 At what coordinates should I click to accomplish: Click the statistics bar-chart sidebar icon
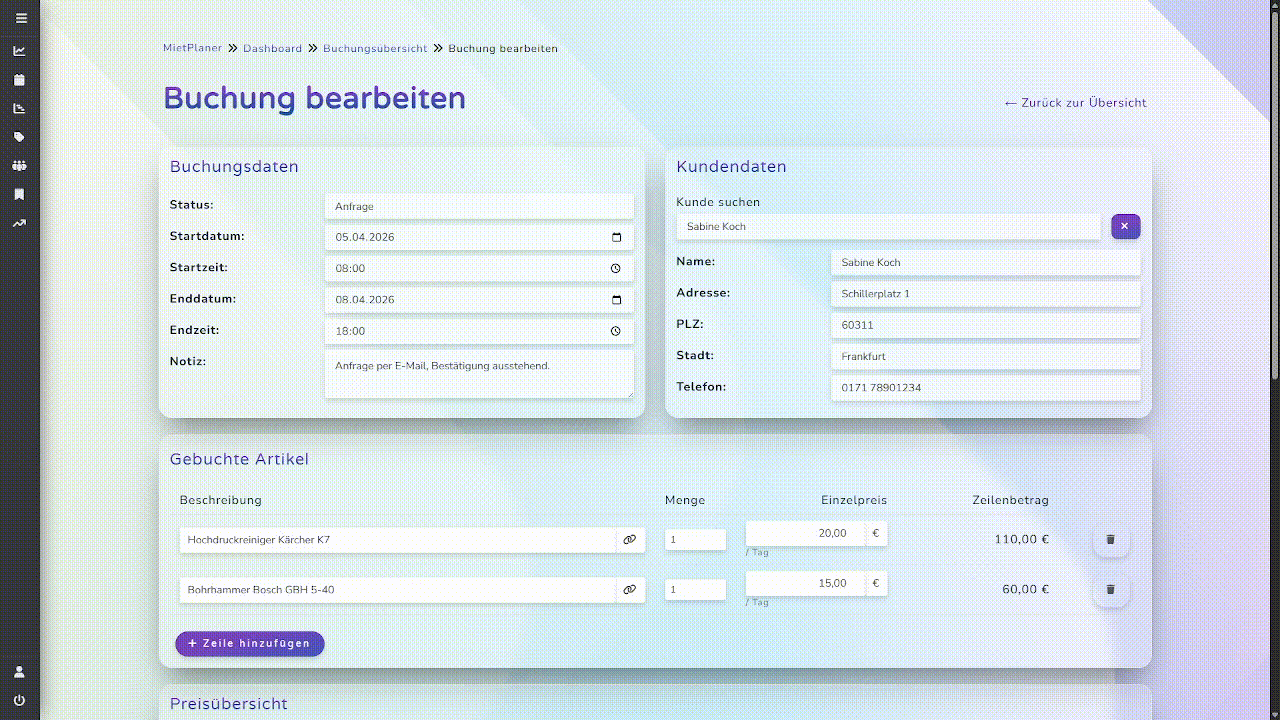click(x=20, y=107)
